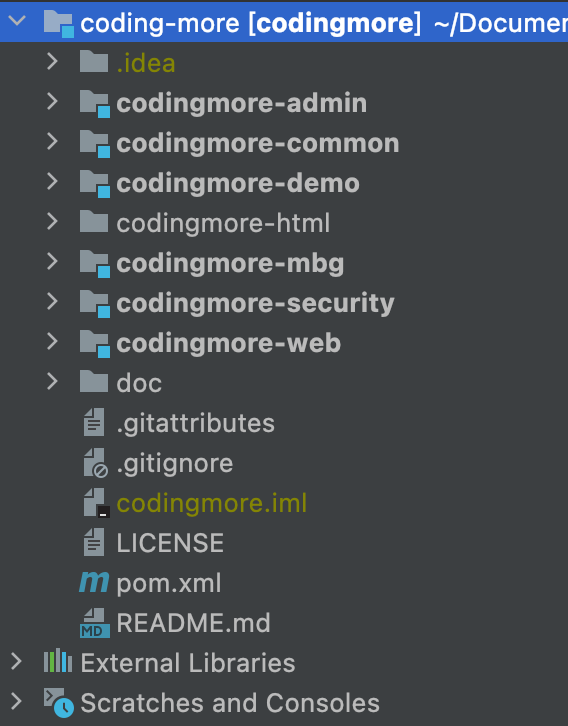Collapse the coding-more project root chevron
The image size is (568, 726).
click(17, 21)
